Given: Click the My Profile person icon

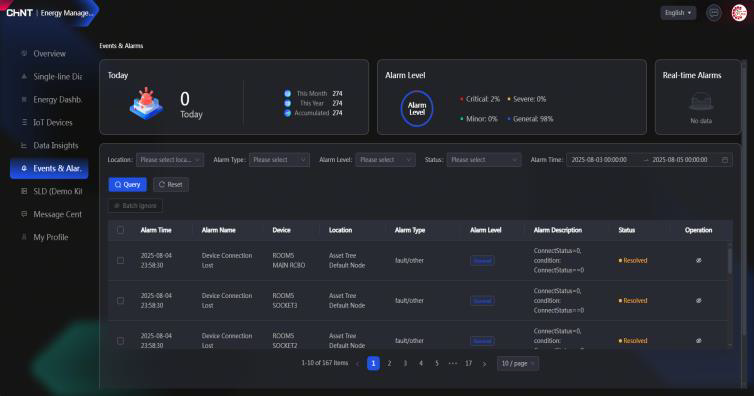Looking at the screenshot, I should coord(24,237).
